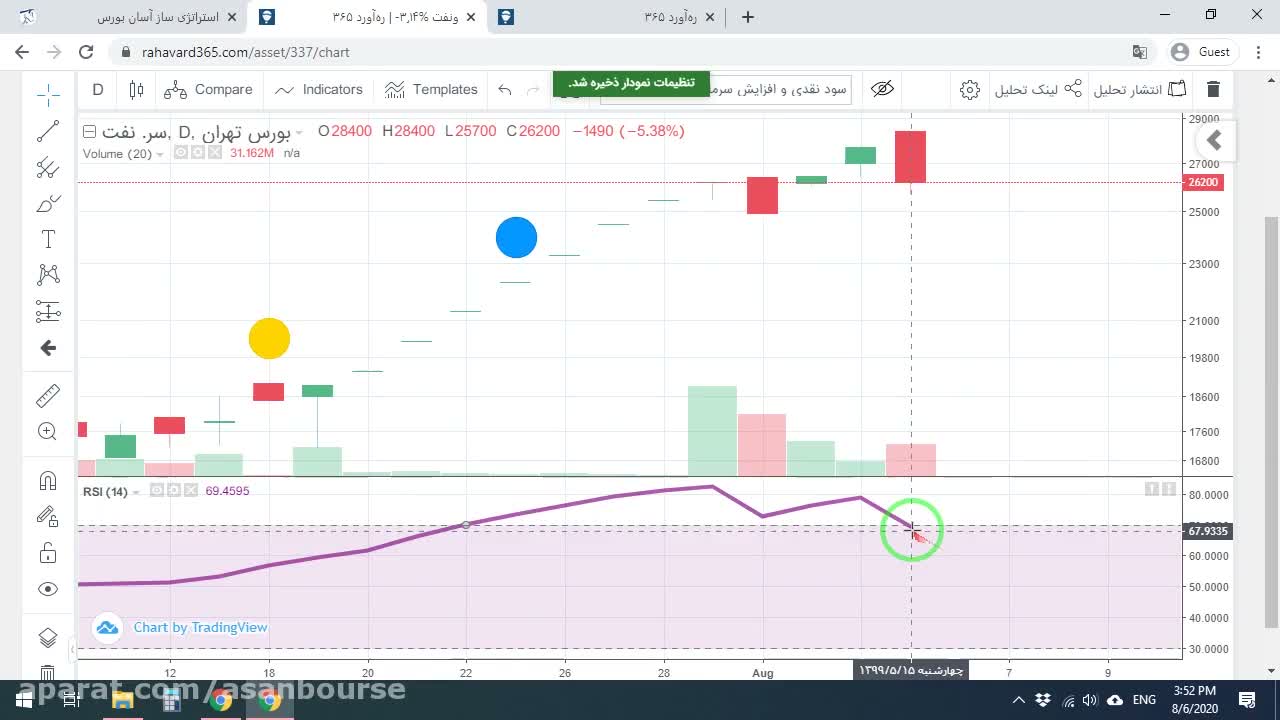Click the RSI pane maximize arrow
Image resolution: width=1280 pixels, height=720 pixels.
click(1169, 489)
